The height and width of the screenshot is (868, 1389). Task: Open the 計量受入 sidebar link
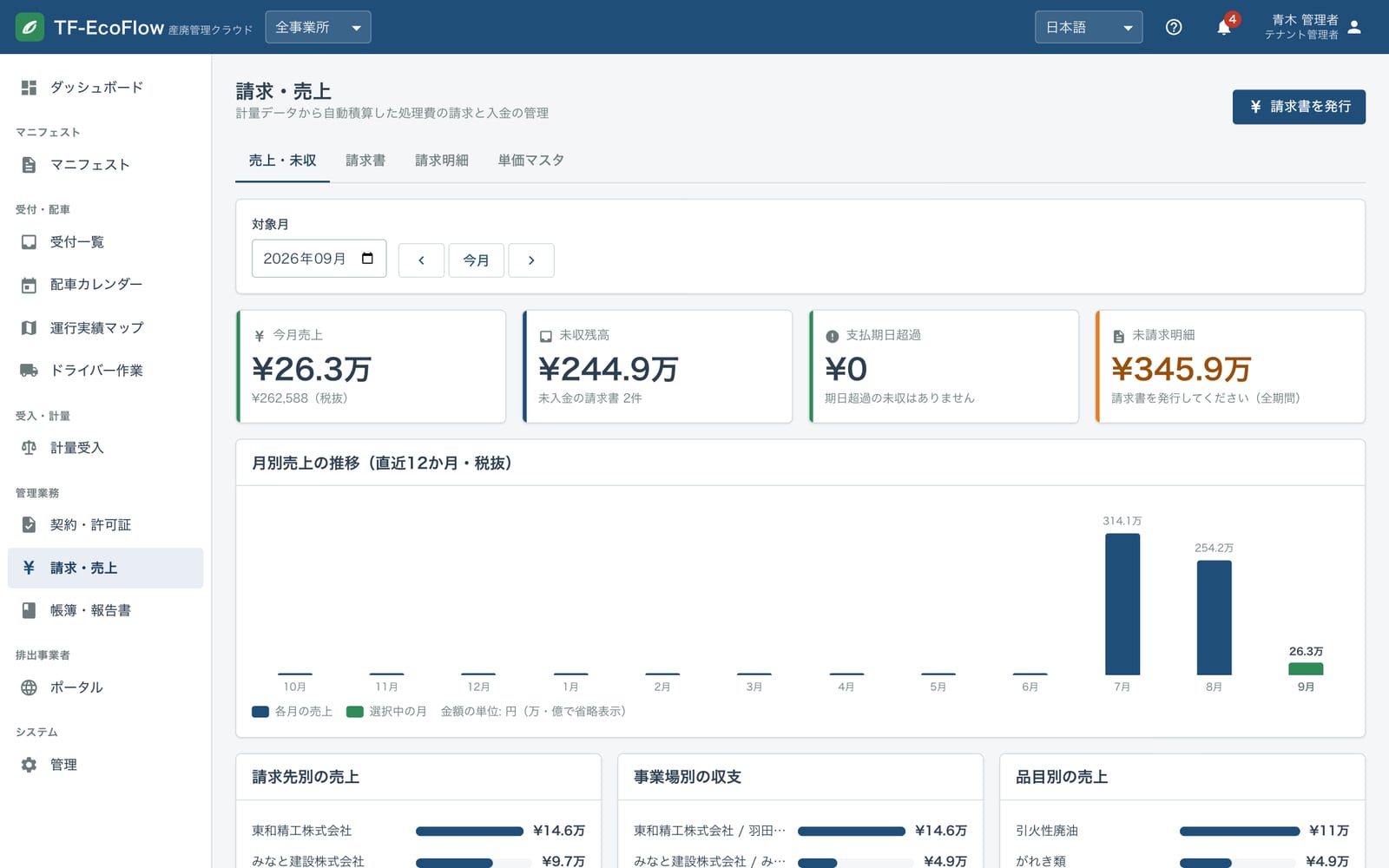[x=105, y=448]
